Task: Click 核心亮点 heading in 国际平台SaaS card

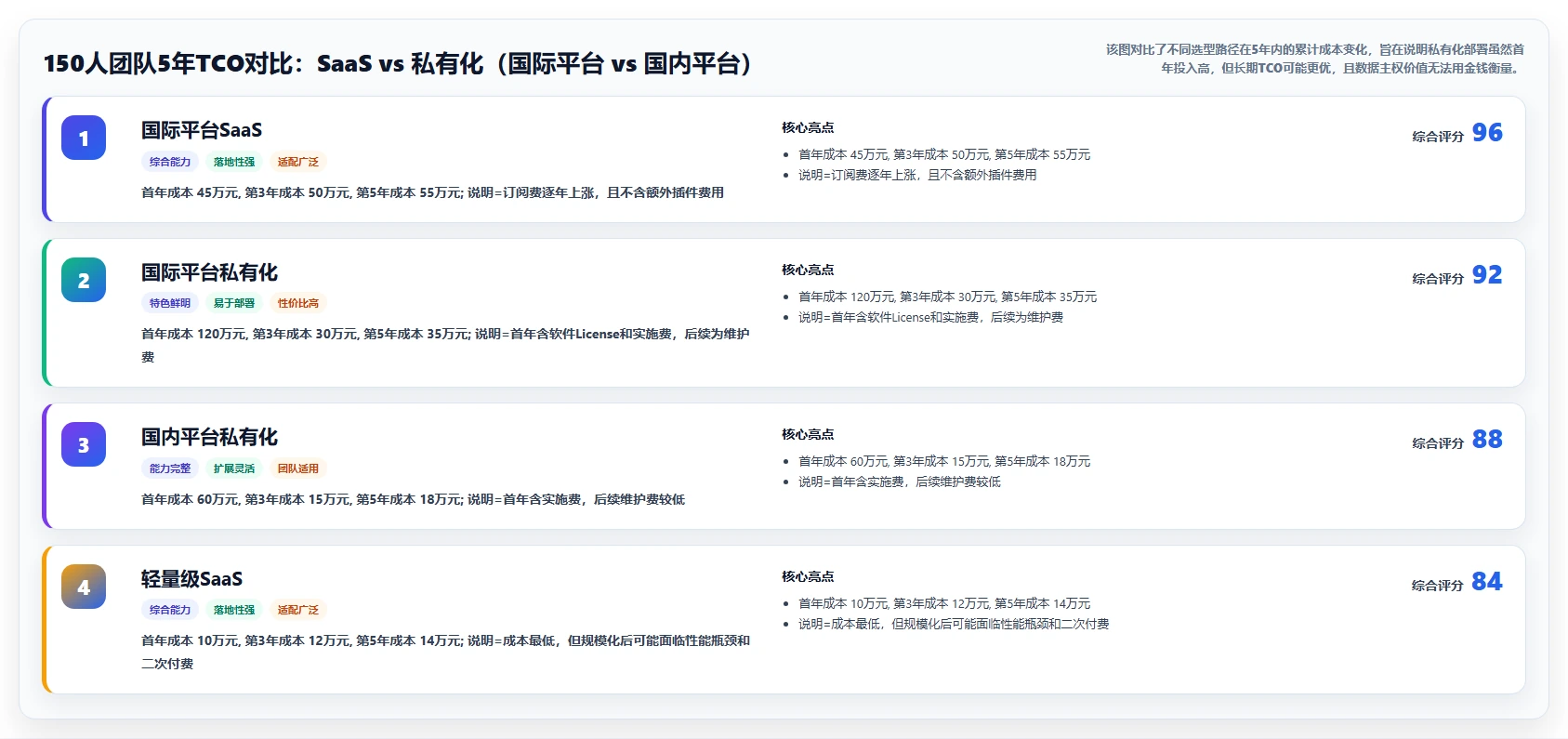Action: (x=808, y=127)
